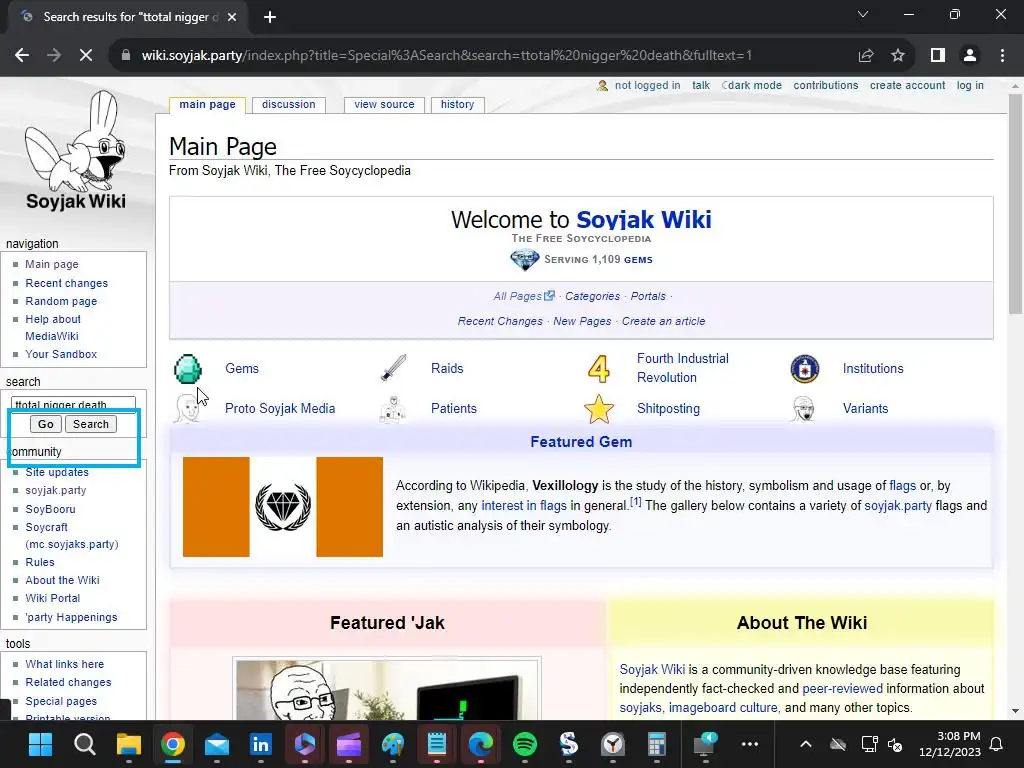Viewport: 1024px width, 768px height.
Task: Open the view source tab
Action: tap(384, 104)
